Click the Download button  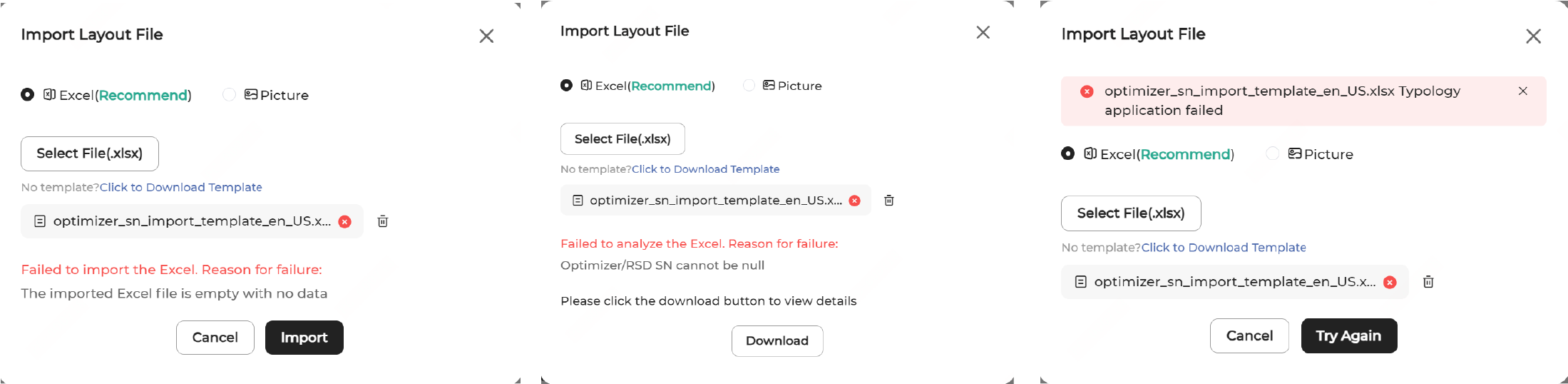pyautogui.click(x=777, y=341)
